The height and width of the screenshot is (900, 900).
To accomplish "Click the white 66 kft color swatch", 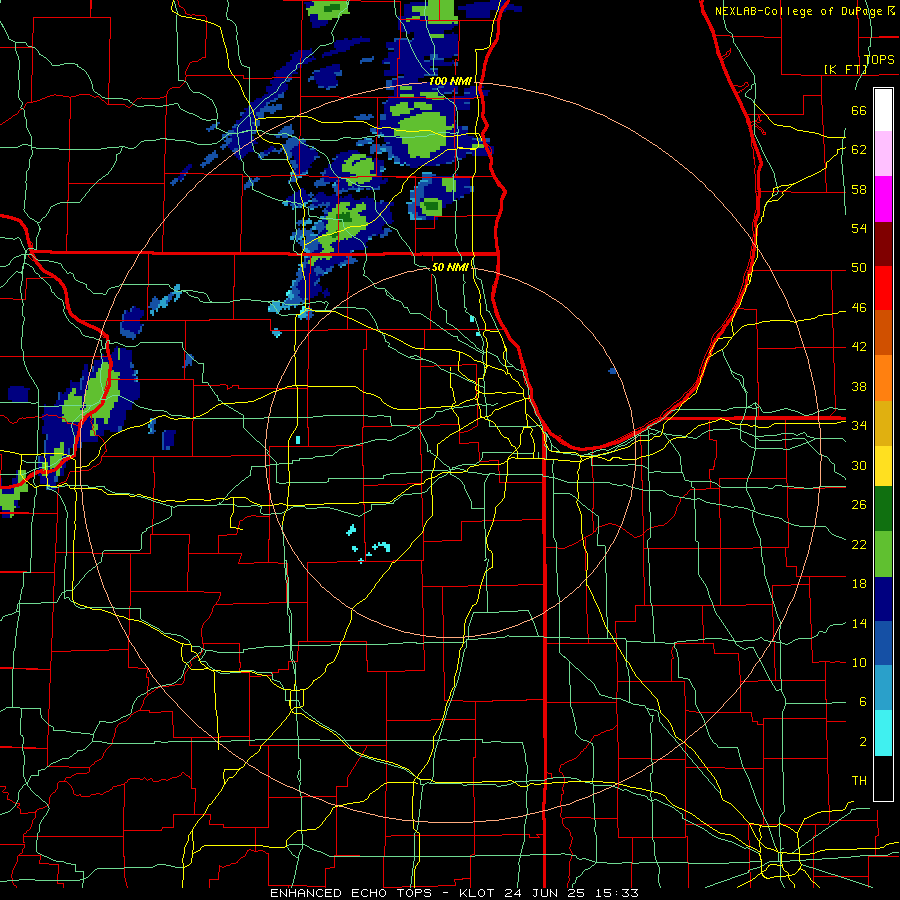I will (x=883, y=110).
